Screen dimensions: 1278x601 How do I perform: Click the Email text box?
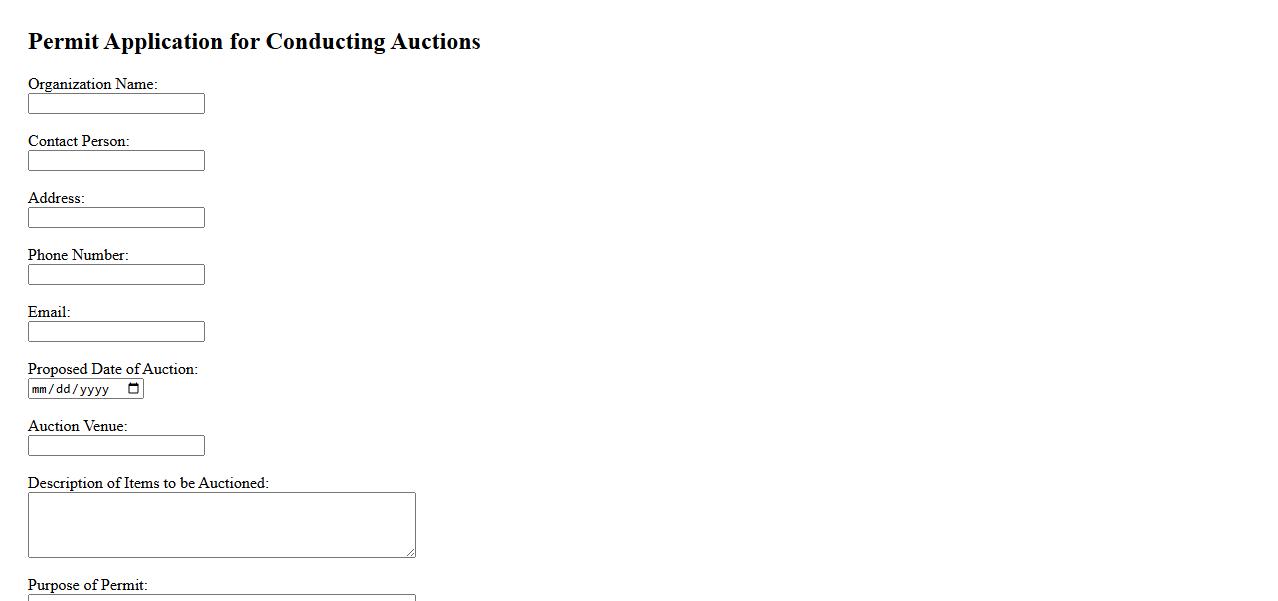click(x=116, y=332)
